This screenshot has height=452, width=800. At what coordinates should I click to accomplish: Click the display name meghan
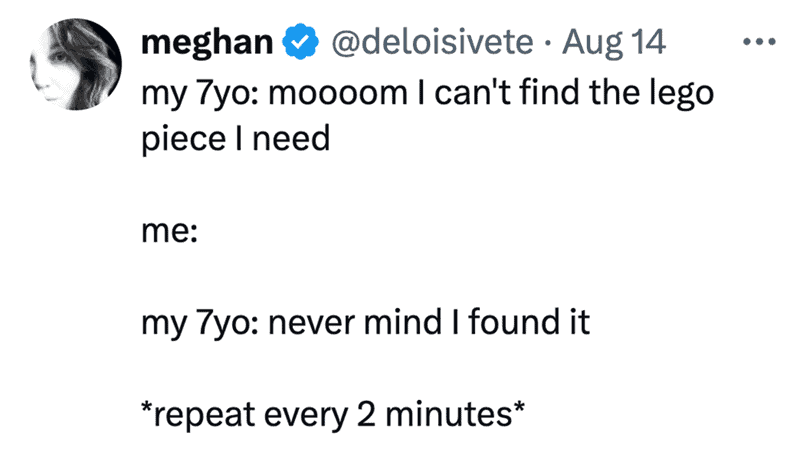click(x=207, y=42)
